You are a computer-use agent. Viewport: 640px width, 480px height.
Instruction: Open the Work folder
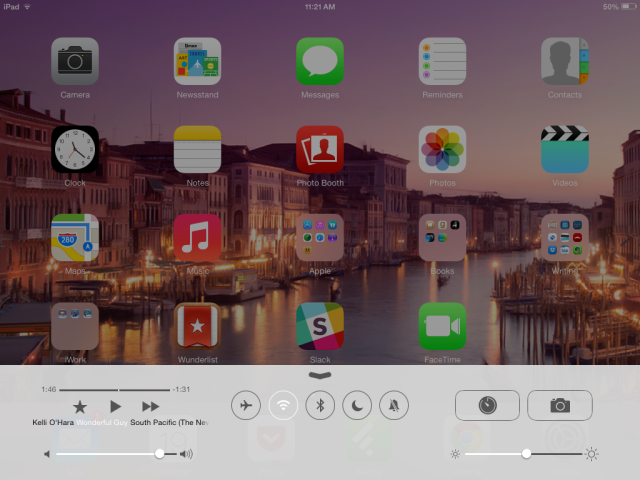pos(75,326)
